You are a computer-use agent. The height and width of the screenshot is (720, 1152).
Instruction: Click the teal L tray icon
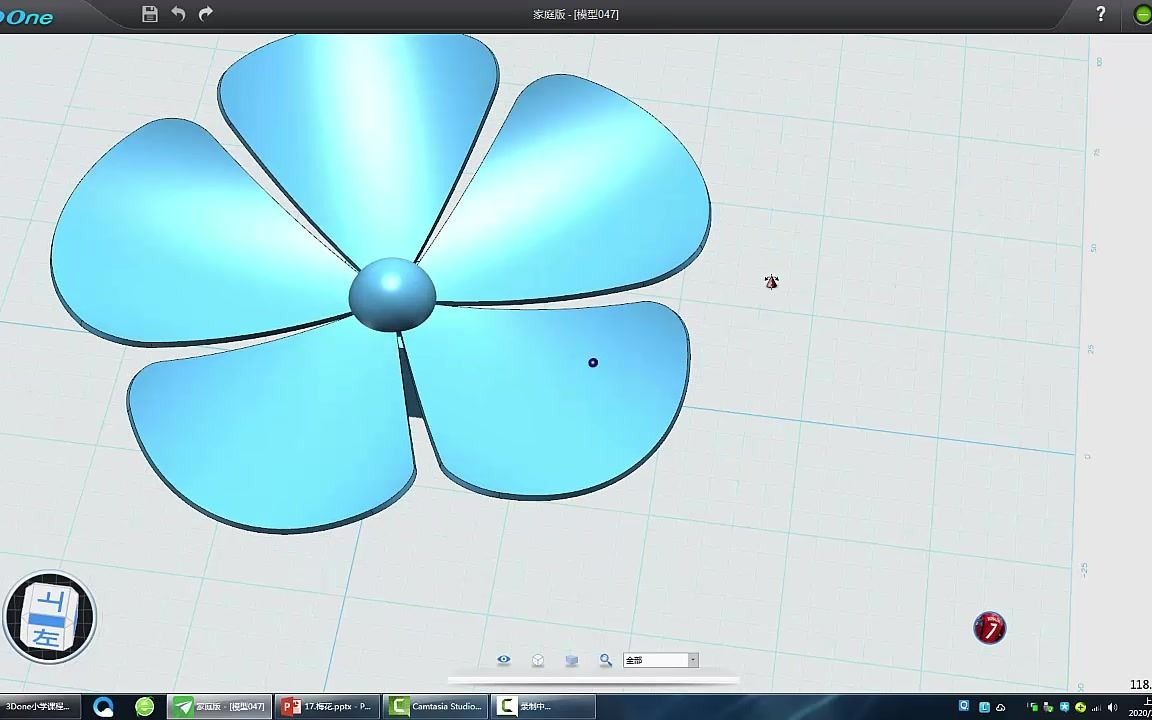coord(984,708)
